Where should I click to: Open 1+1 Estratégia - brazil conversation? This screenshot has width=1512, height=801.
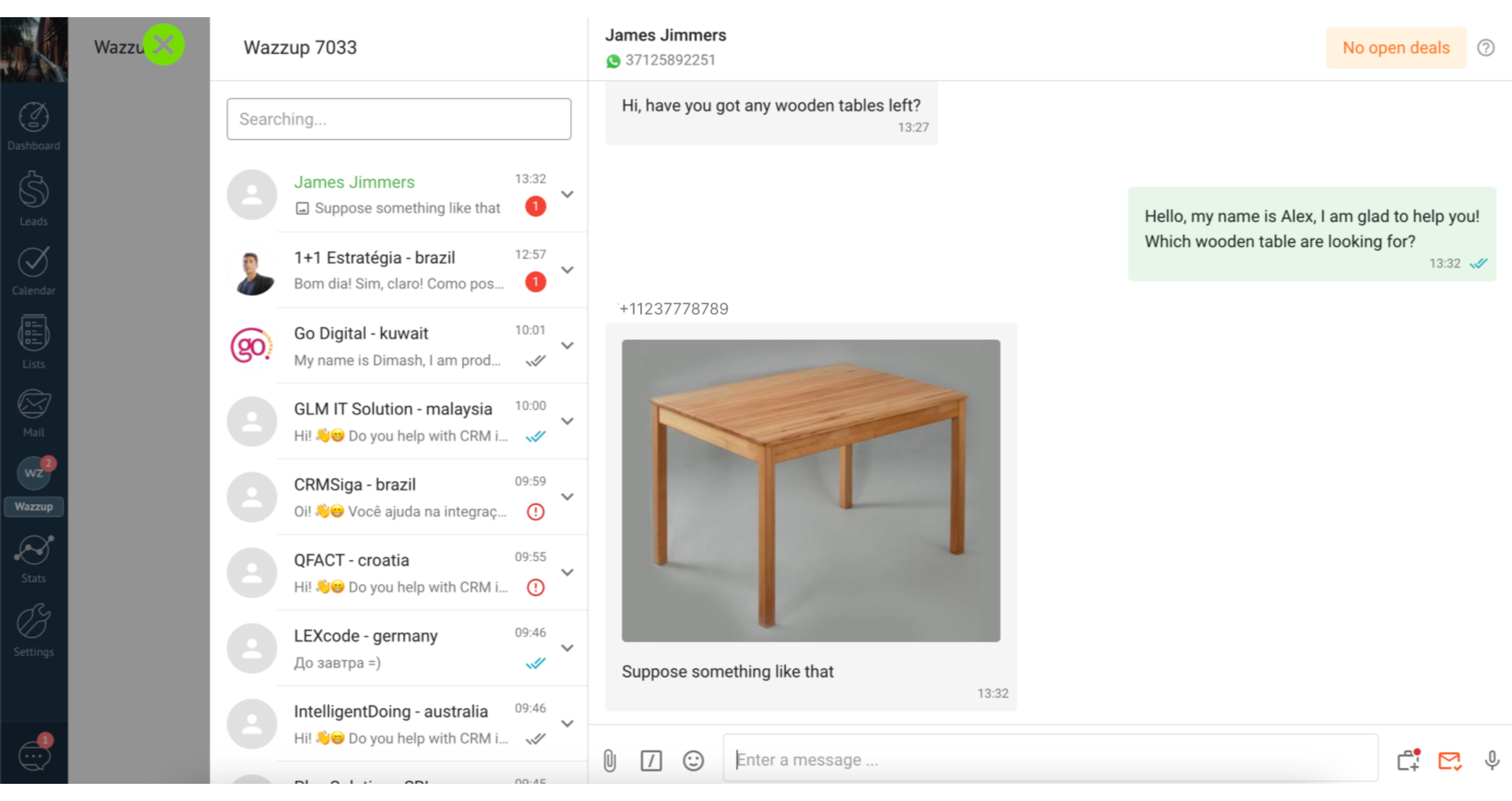click(399, 270)
